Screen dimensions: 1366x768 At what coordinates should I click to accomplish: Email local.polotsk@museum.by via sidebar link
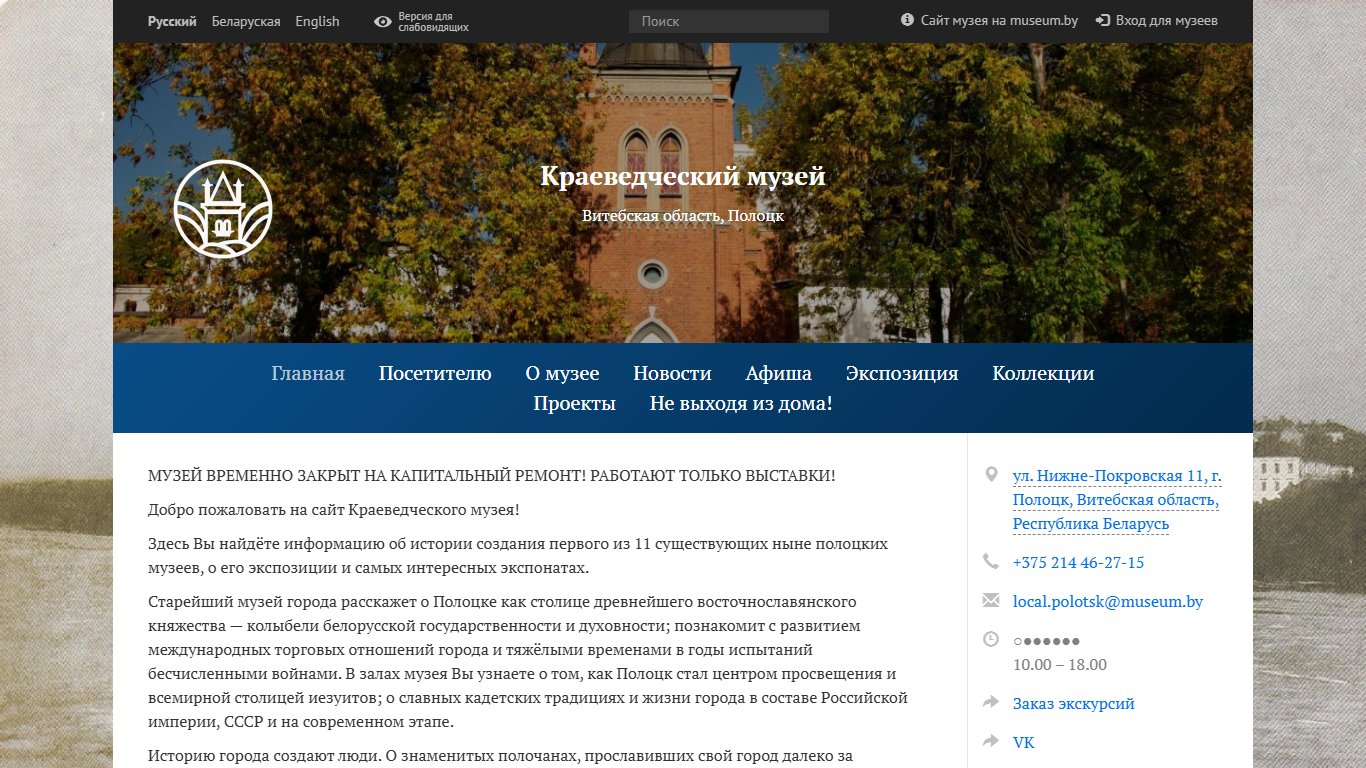(1108, 601)
